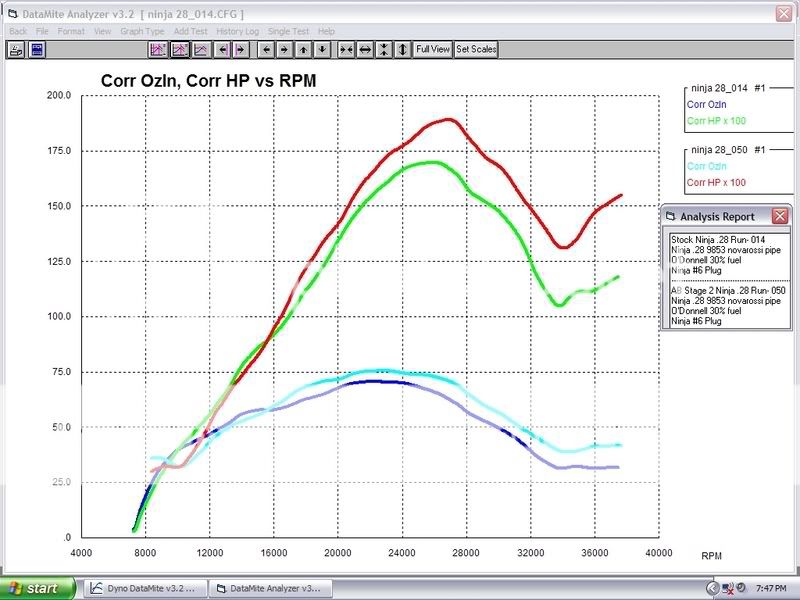Expand hidden system tray icons

[x=714, y=588]
